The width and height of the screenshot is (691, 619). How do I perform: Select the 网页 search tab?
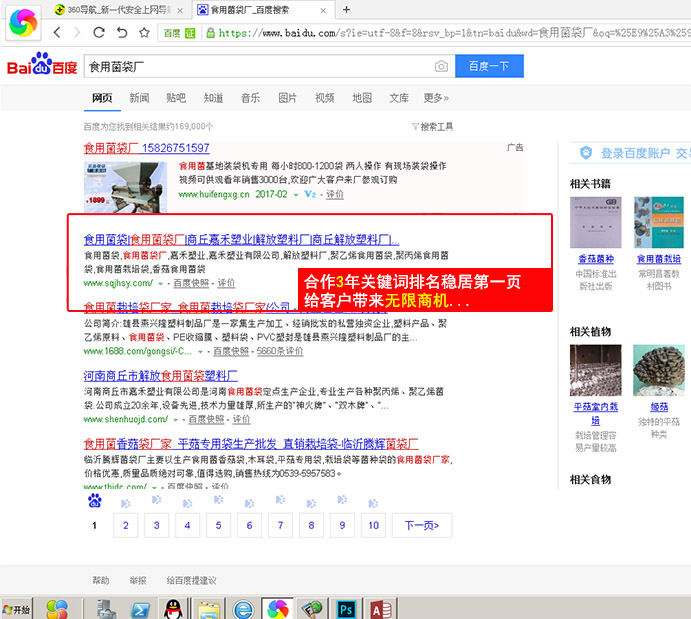coord(102,98)
